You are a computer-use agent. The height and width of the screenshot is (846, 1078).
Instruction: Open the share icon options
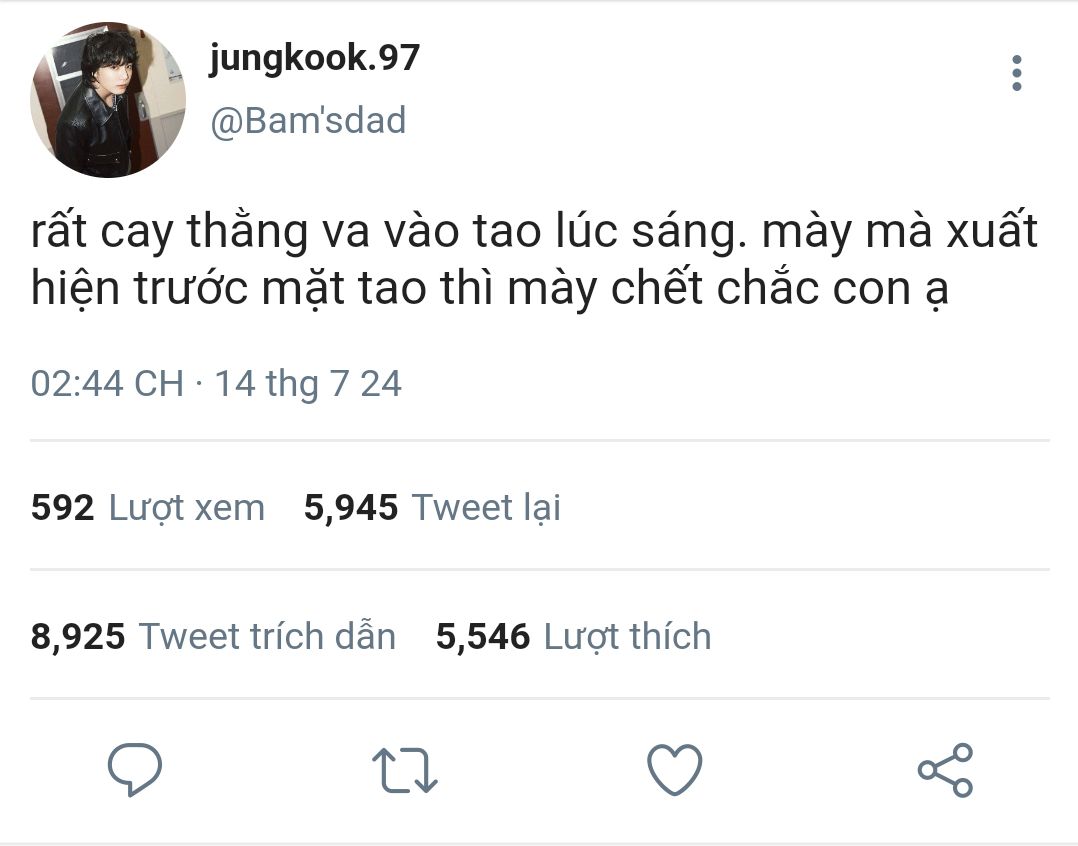(945, 770)
